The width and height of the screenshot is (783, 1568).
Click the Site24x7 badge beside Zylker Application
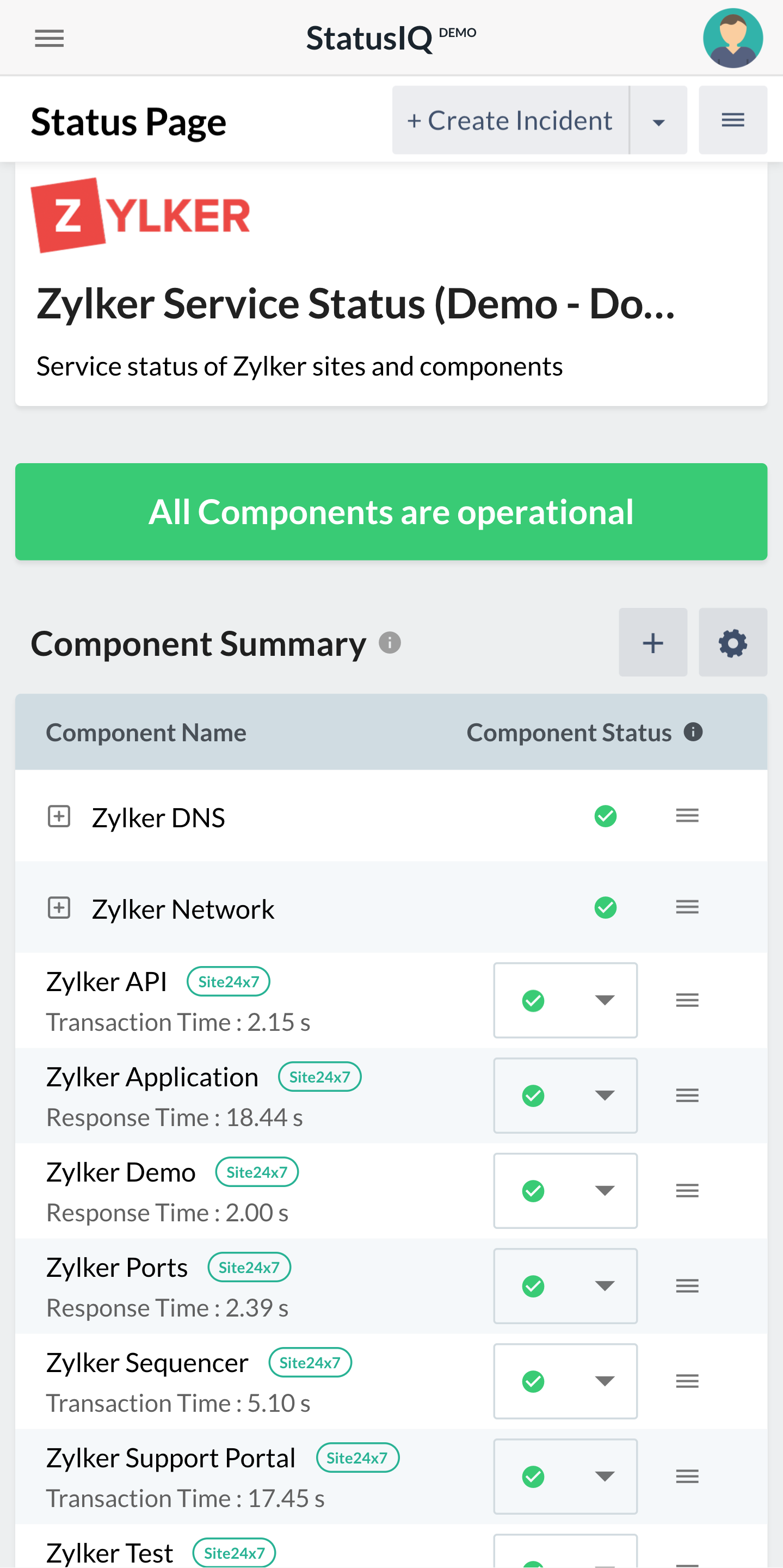pos(319,1077)
